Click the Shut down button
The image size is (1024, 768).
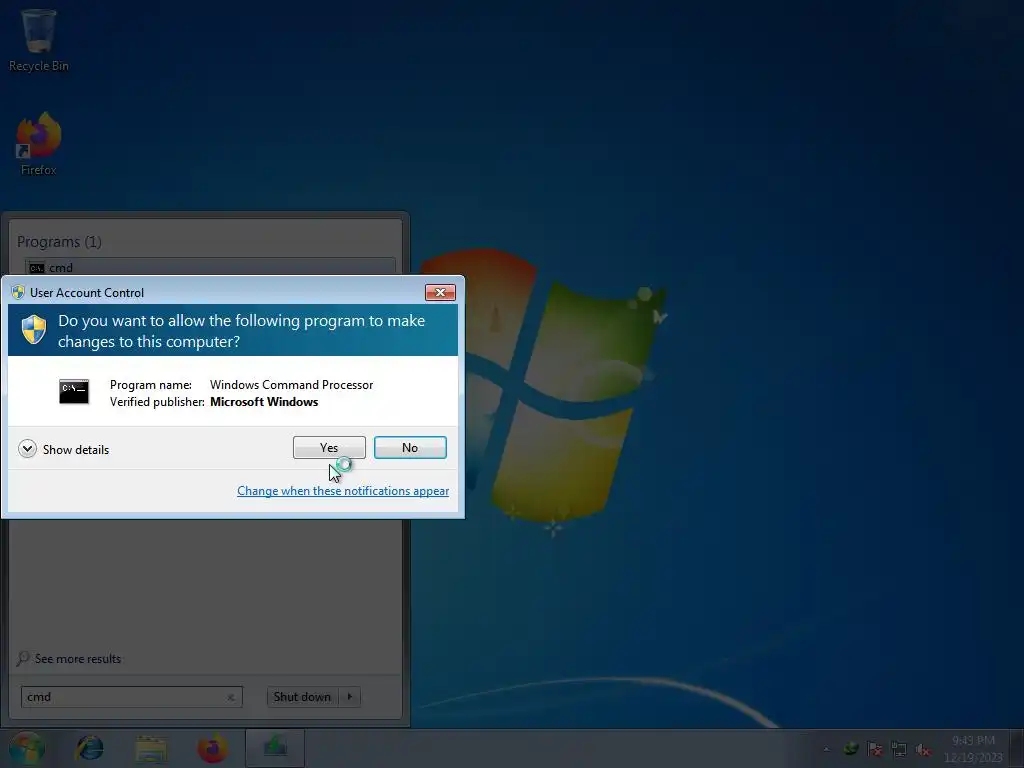pyautogui.click(x=302, y=697)
